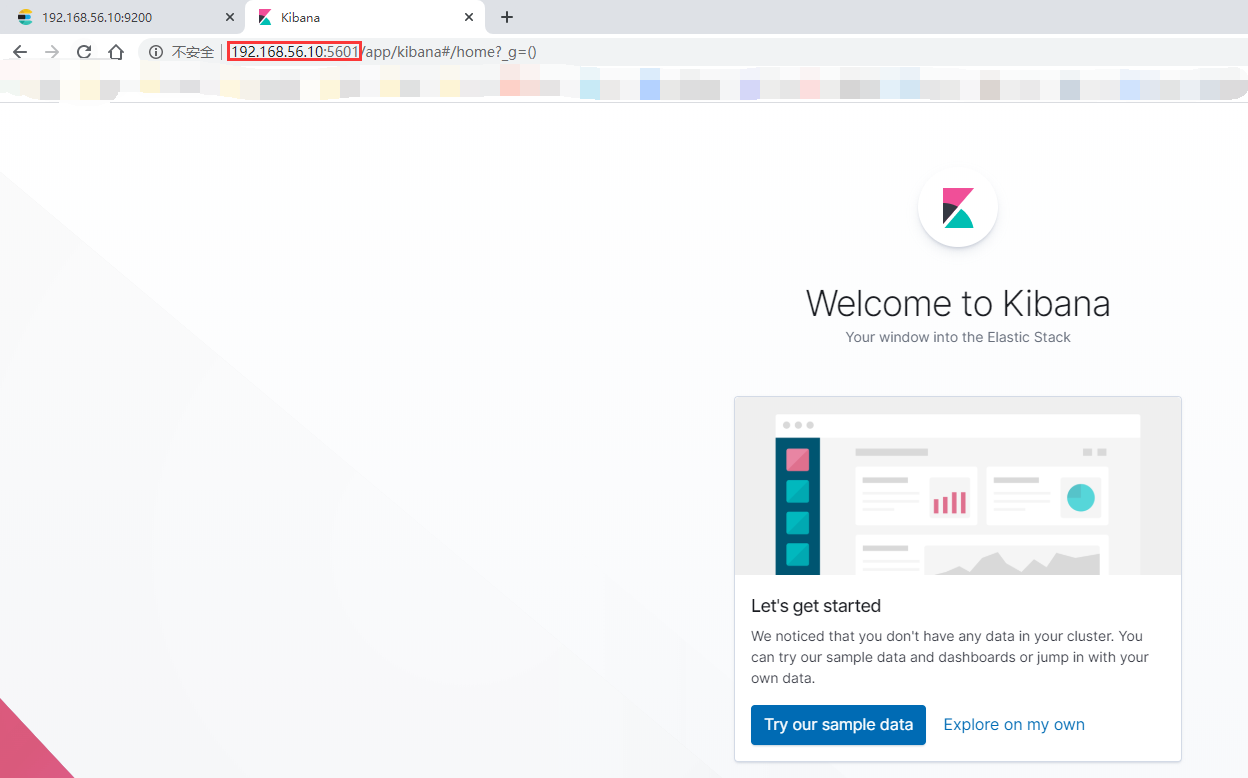1248x778 pixels.
Task: Click the dashboard illustration image
Action: (958, 486)
